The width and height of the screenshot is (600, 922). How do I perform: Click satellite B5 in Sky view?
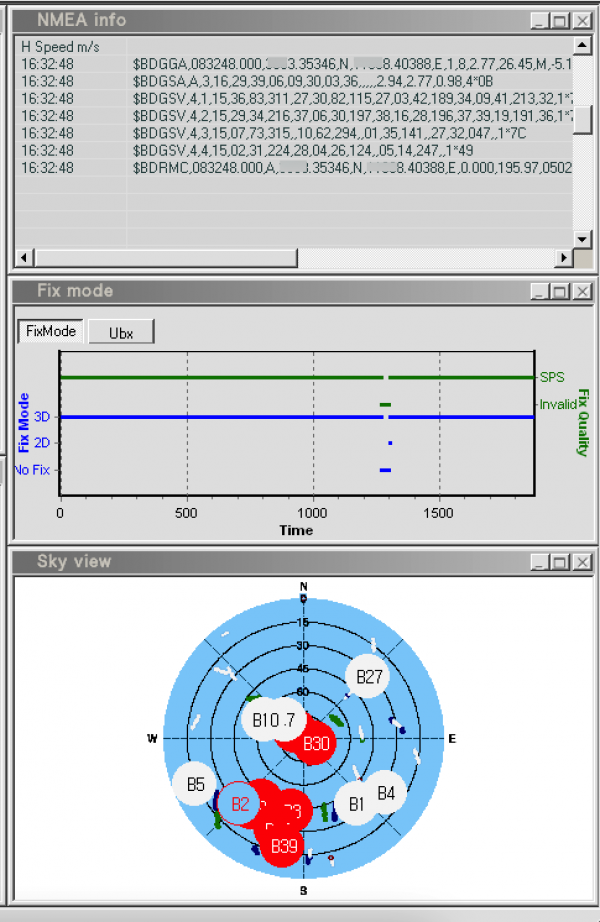point(196,784)
